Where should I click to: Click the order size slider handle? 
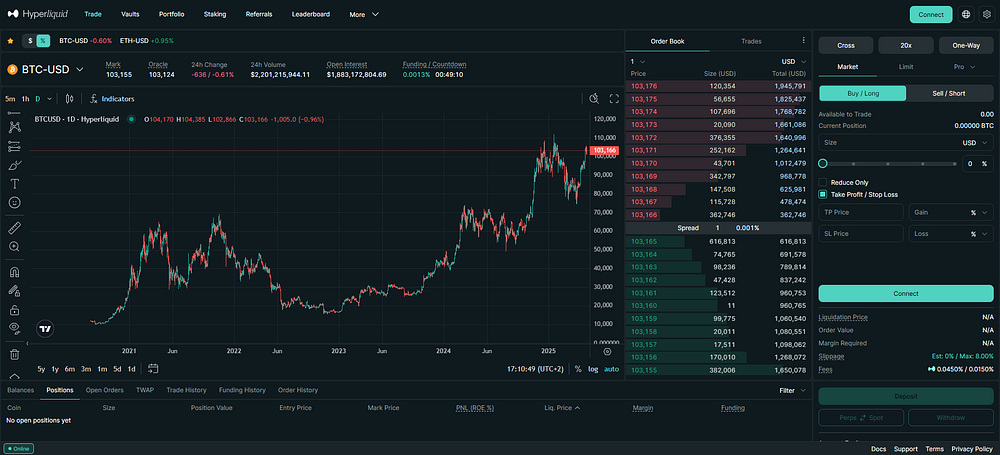pos(823,163)
